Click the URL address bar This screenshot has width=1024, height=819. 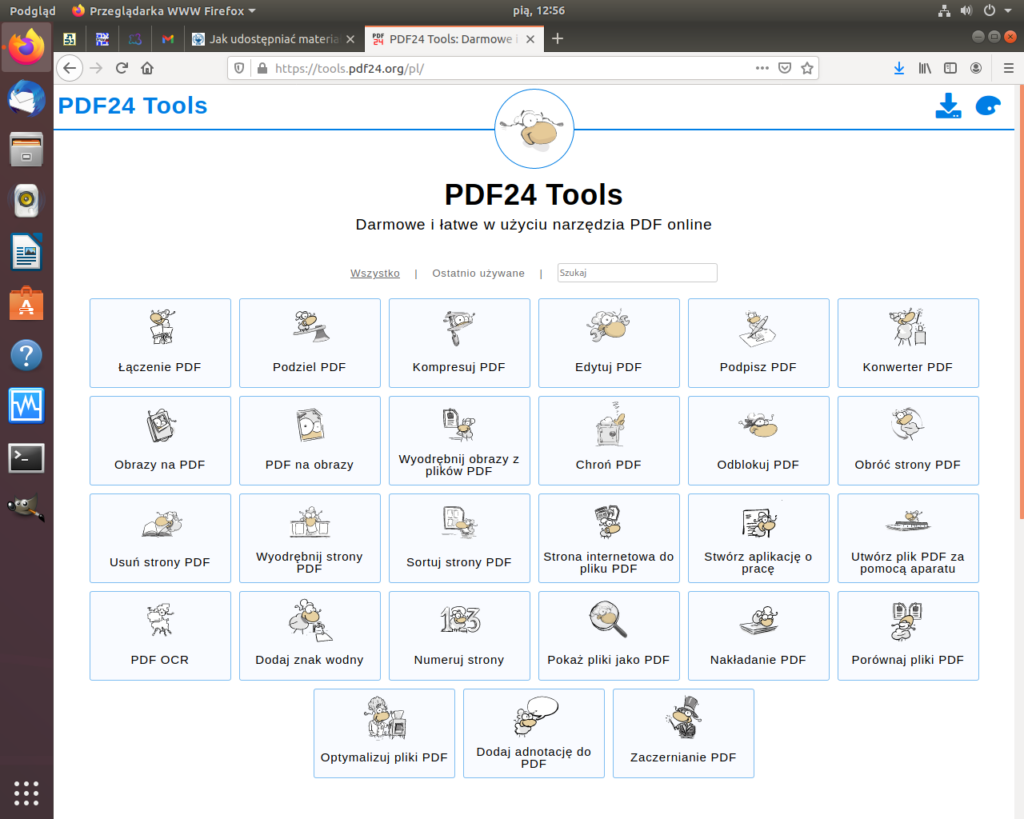pyautogui.click(x=509, y=69)
